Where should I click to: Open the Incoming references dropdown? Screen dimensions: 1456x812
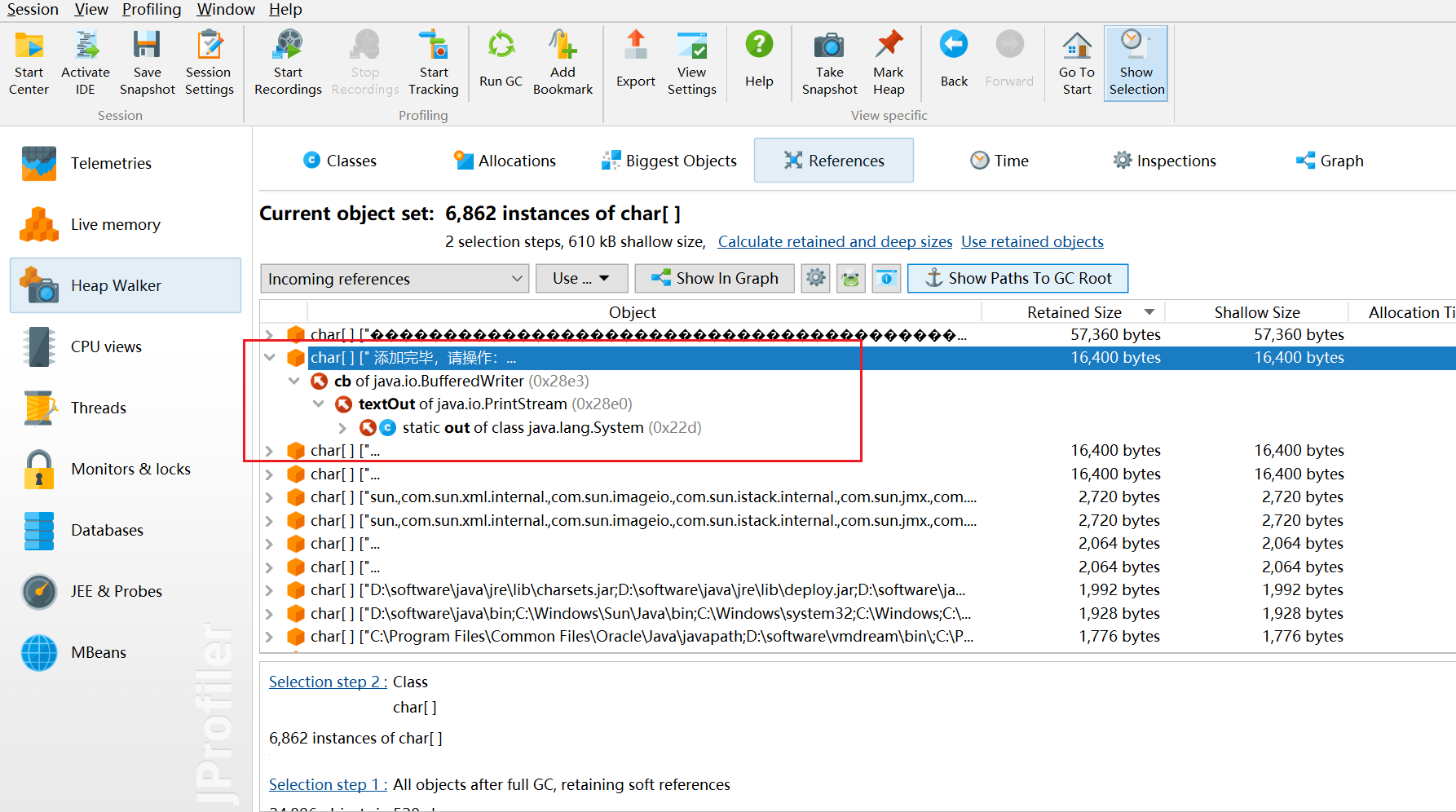395,279
